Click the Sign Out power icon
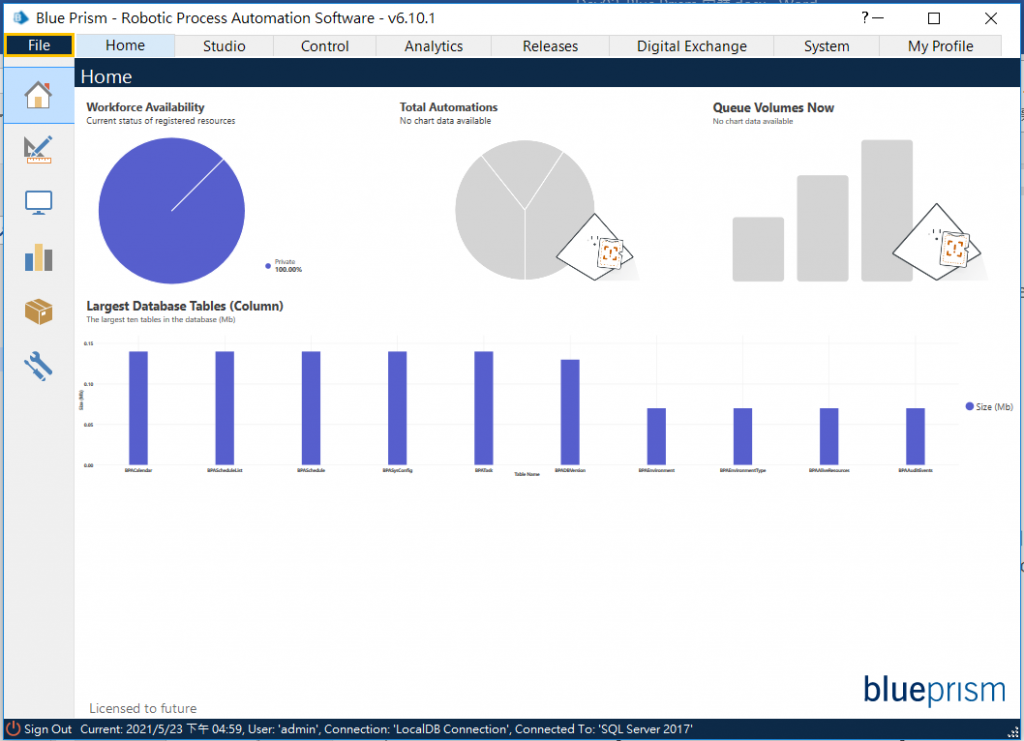The width and height of the screenshot is (1024, 741). (13, 728)
